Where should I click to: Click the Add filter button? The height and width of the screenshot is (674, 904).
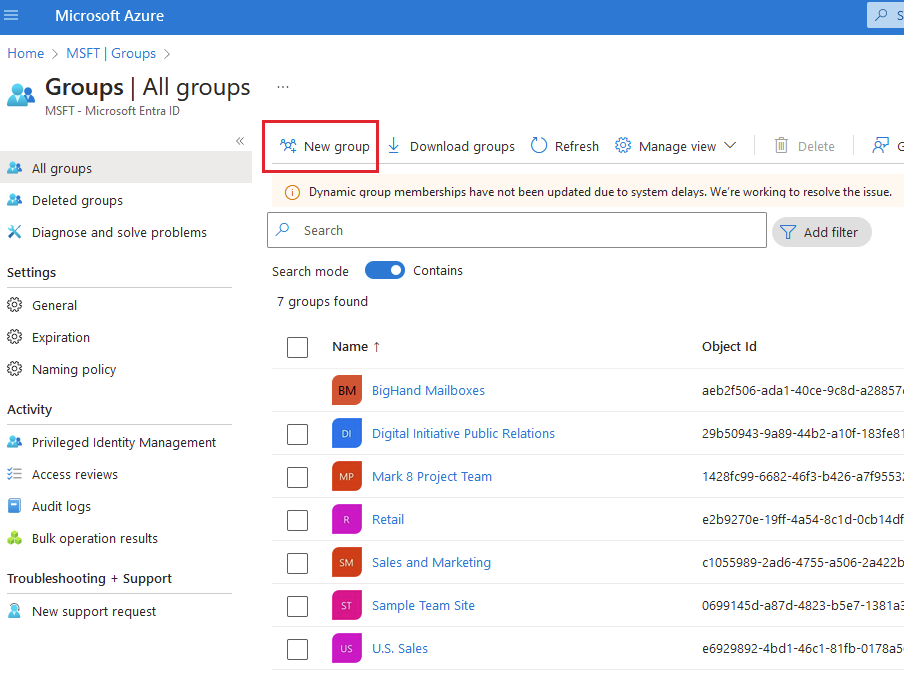click(x=821, y=231)
